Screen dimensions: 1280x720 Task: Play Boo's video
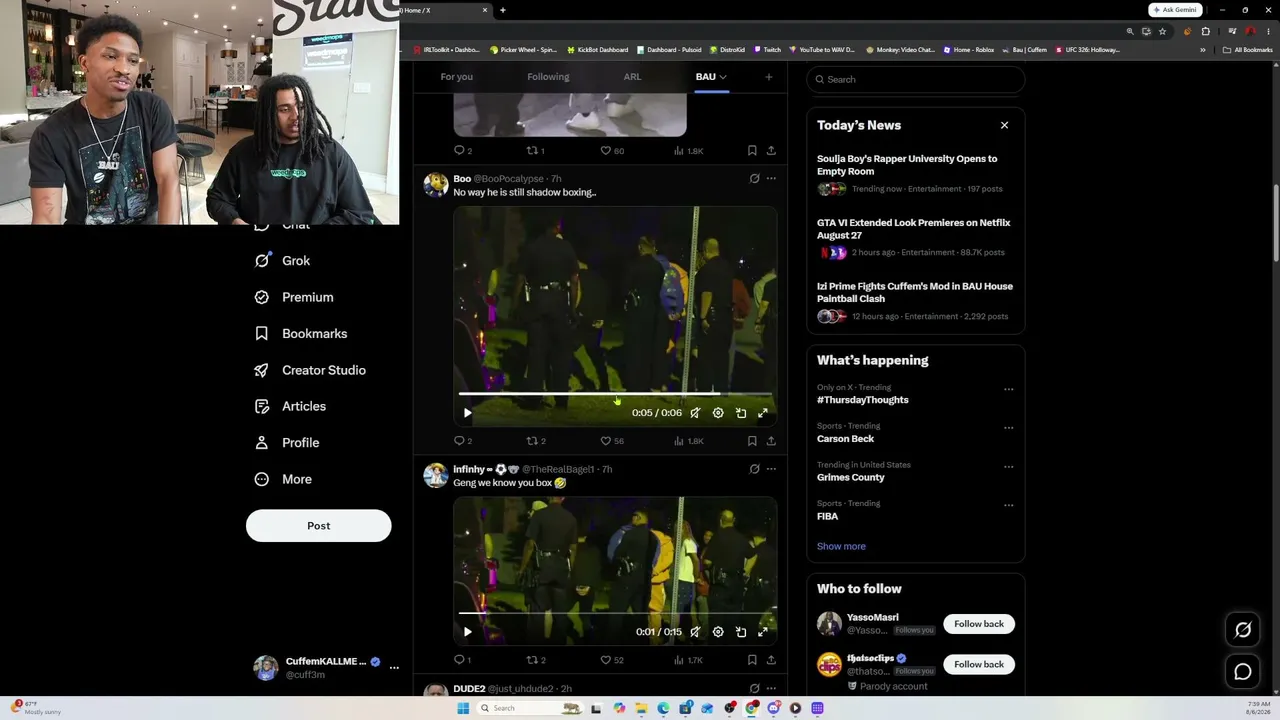[467, 413]
